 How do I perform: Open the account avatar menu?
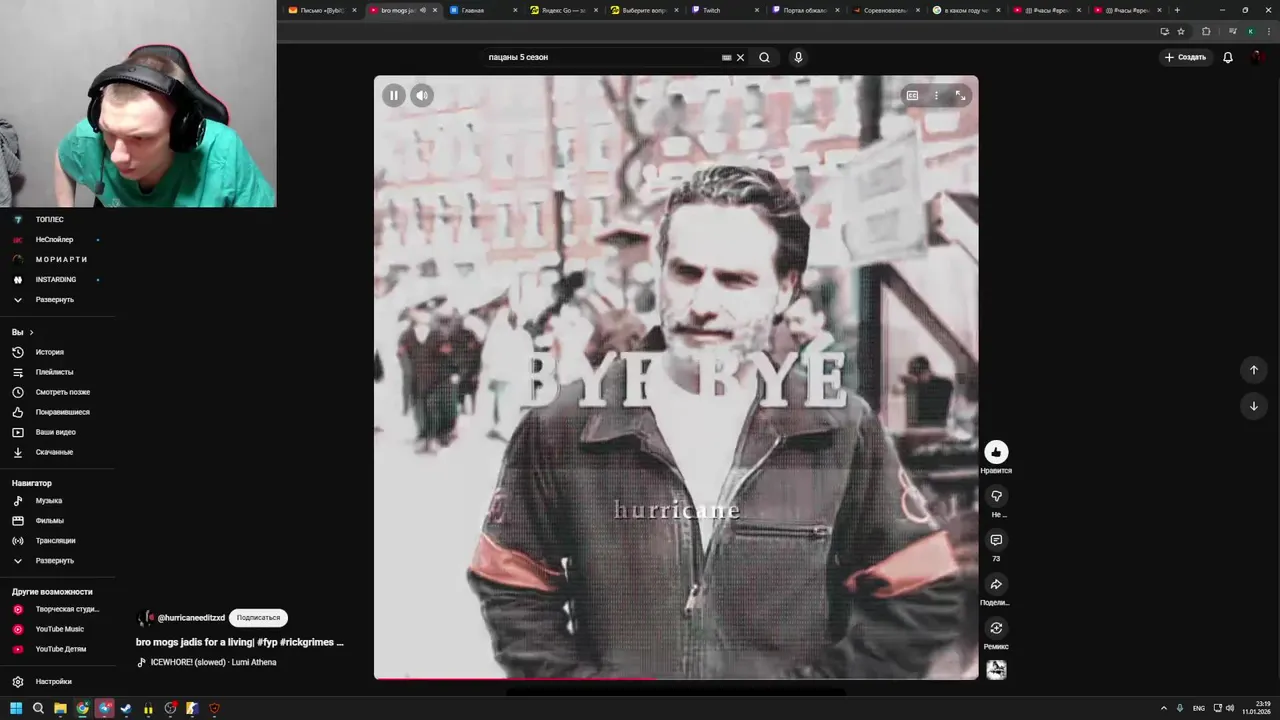(x=1257, y=57)
